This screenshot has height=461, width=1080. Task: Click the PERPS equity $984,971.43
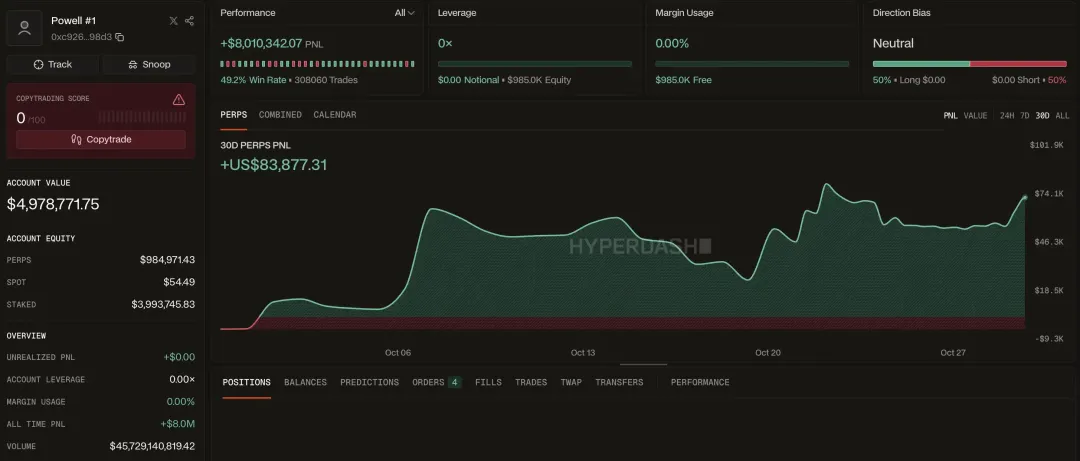click(167, 260)
